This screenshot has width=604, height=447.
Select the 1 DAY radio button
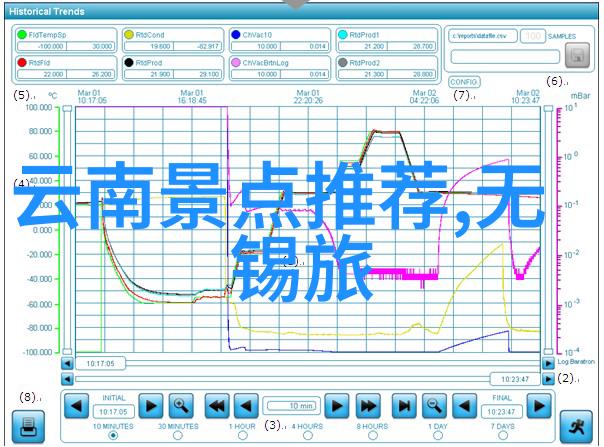438,435
